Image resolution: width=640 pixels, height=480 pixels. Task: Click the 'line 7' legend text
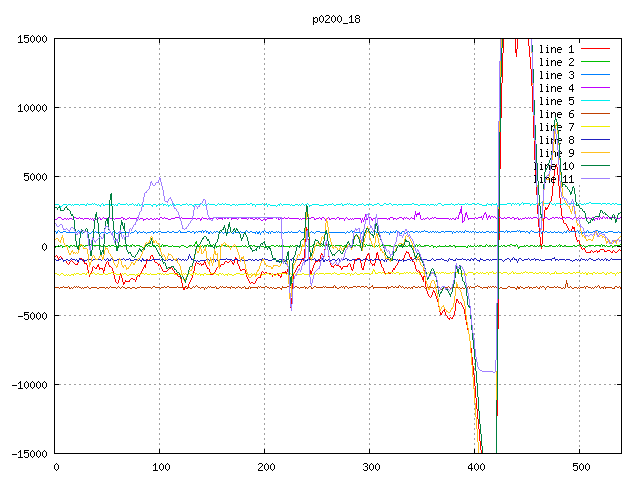556,127
